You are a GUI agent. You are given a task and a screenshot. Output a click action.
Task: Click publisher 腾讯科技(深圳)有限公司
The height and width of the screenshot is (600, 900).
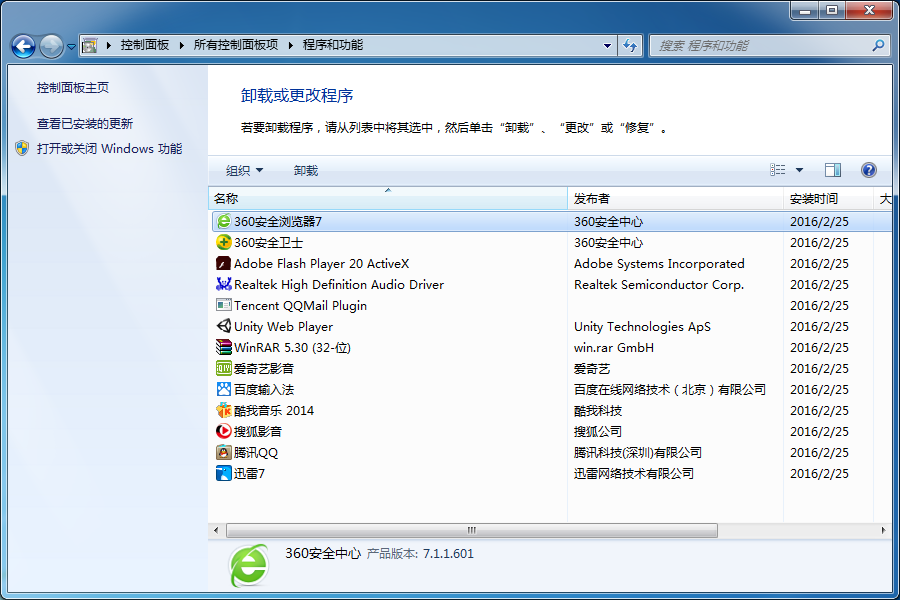click(x=638, y=452)
